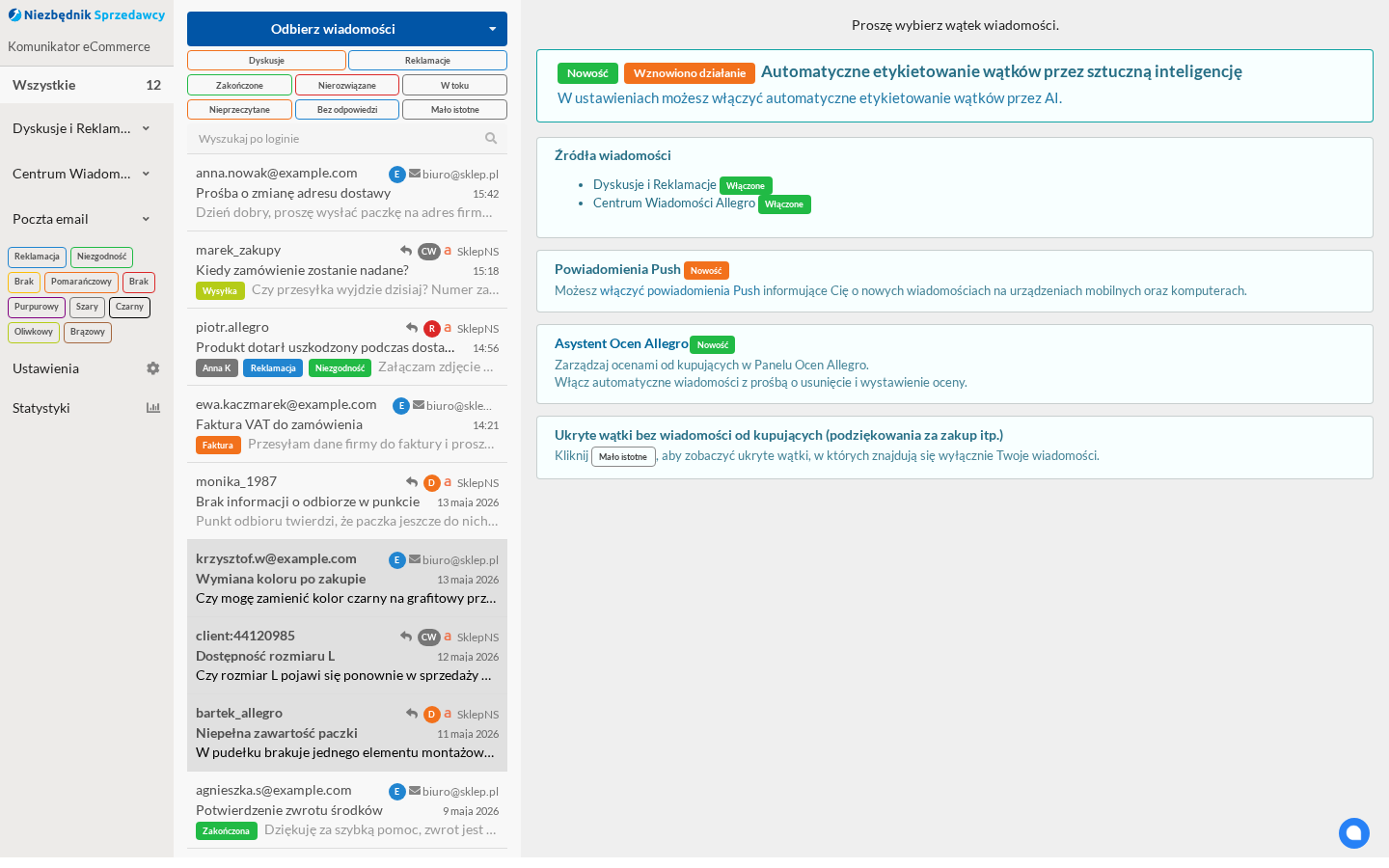Click the CW badge in marek_zakupy row
This screenshot has height=868, width=1389.
[429, 252]
